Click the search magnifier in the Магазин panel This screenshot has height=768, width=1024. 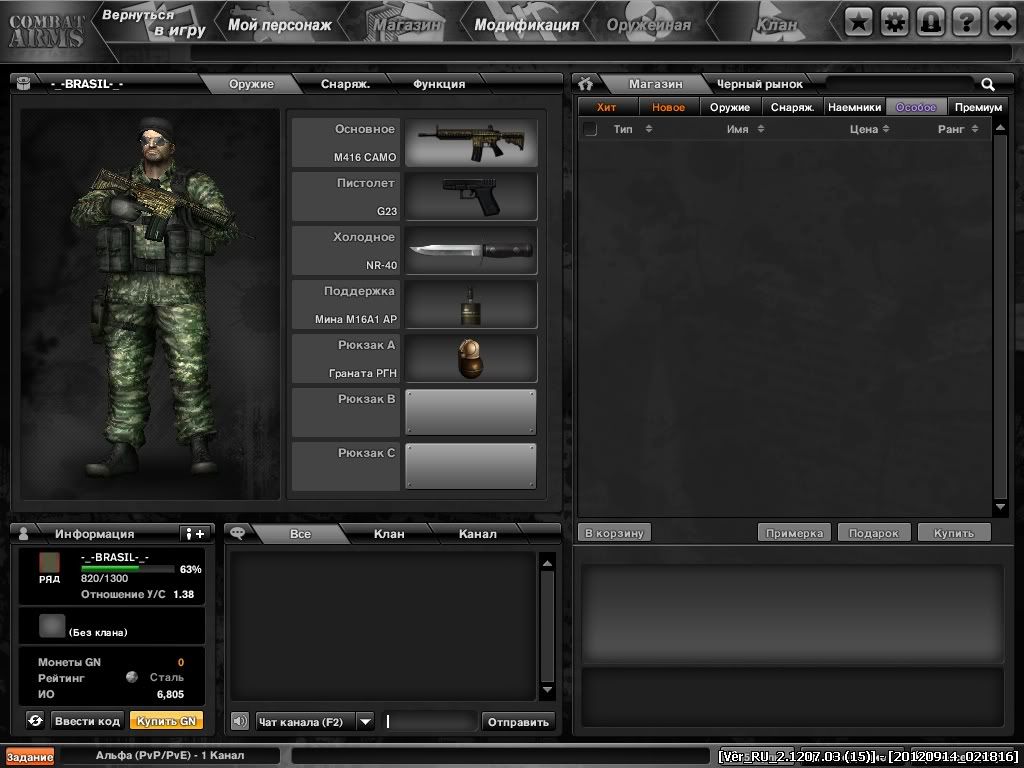coord(988,84)
